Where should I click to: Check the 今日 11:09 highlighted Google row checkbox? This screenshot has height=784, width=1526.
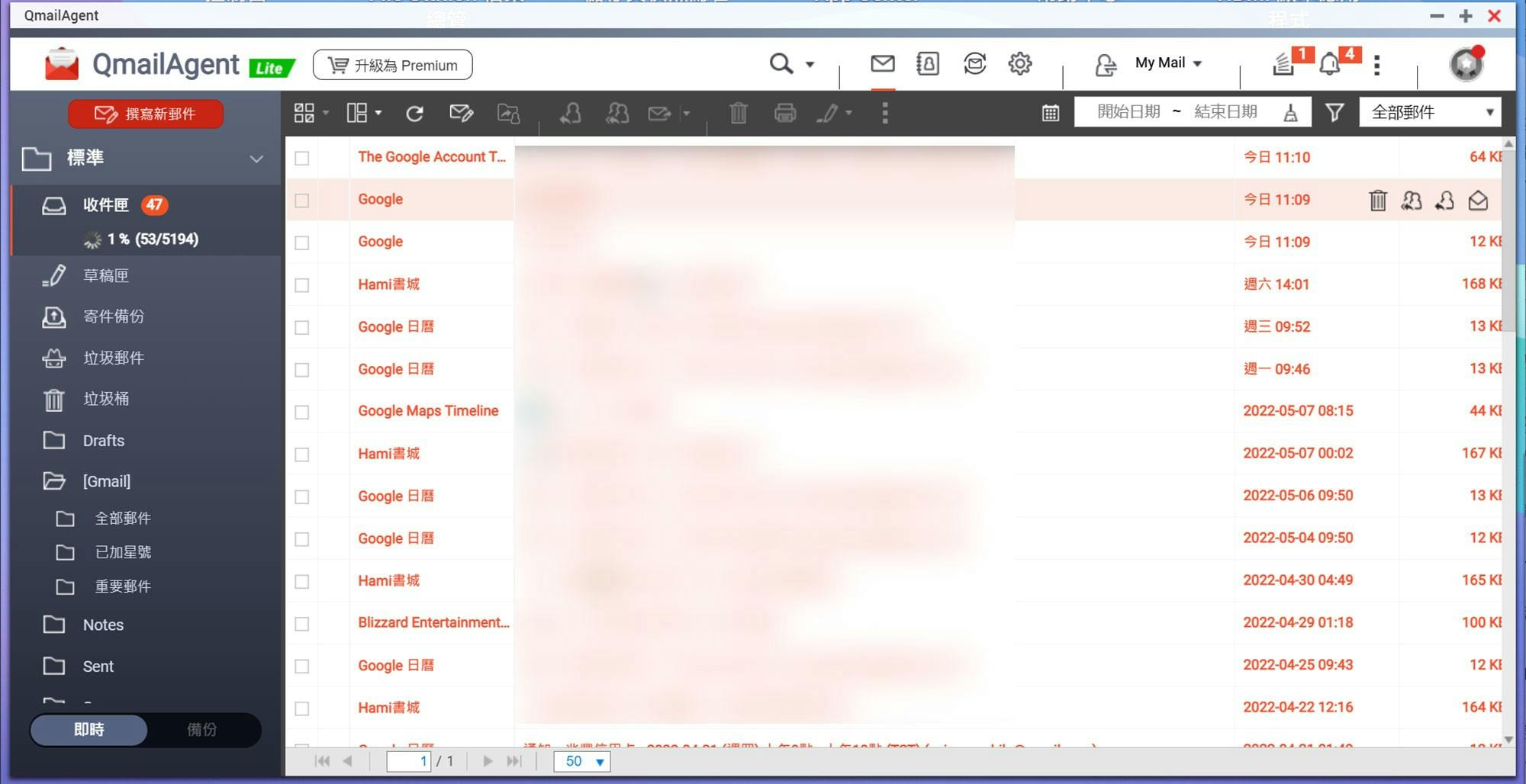302,201
